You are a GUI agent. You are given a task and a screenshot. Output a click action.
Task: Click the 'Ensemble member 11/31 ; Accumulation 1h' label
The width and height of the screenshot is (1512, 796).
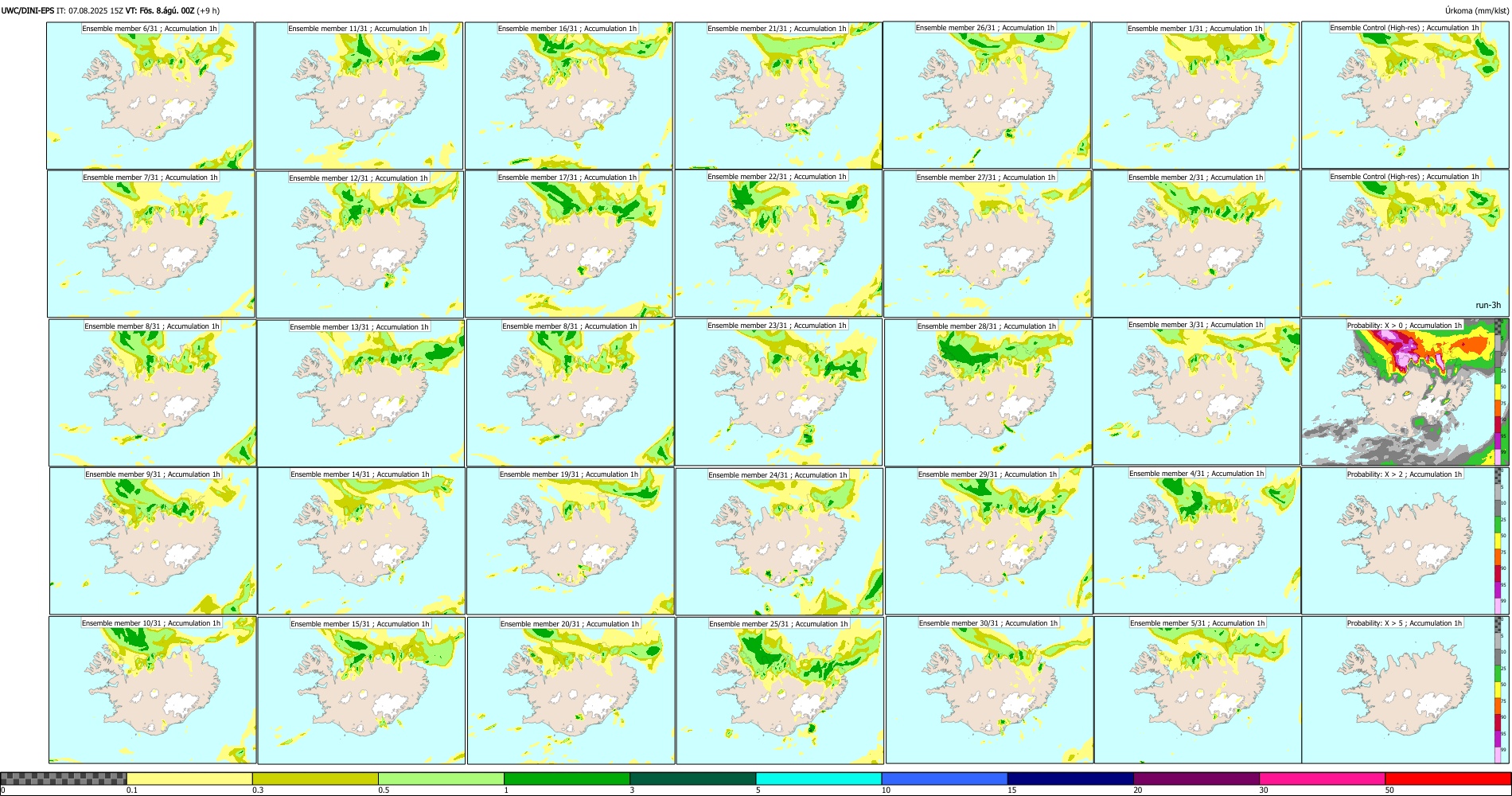point(358,29)
